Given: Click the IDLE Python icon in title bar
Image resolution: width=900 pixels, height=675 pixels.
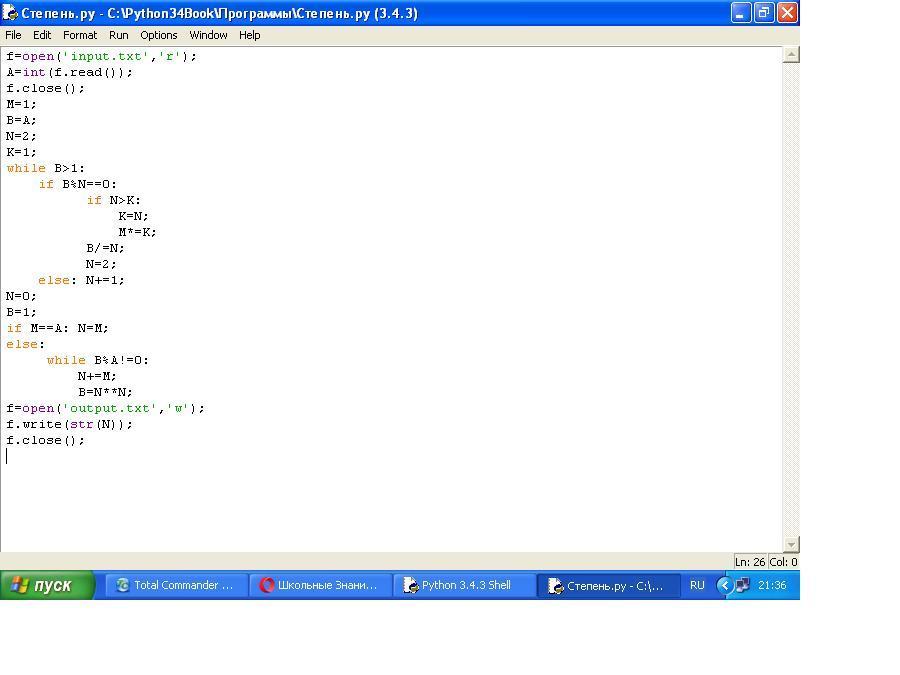Looking at the screenshot, I should click(10, 12).
